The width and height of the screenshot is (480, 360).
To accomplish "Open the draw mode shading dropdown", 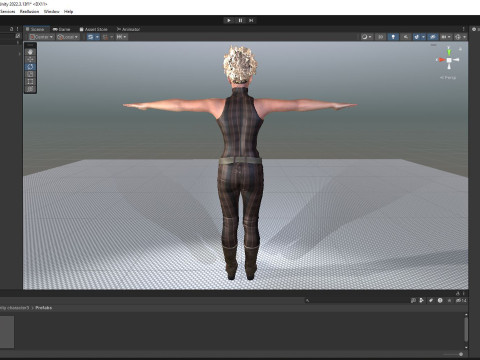I will pos(366,37).
